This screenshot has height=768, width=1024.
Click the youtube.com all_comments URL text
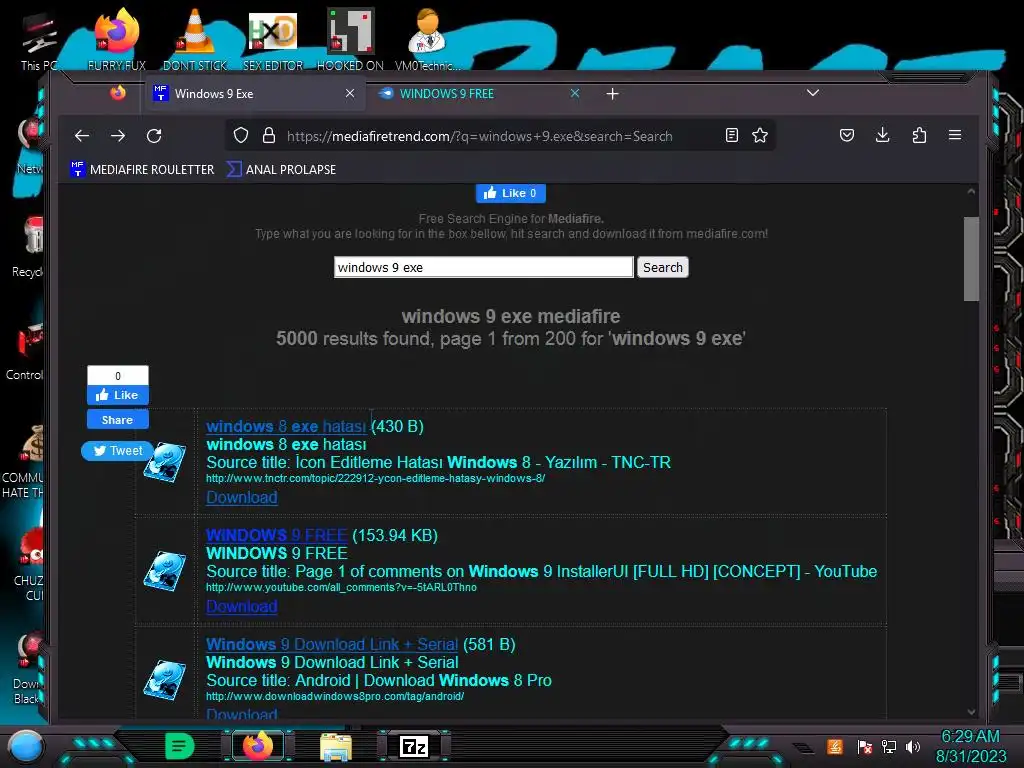coord(341,587)
